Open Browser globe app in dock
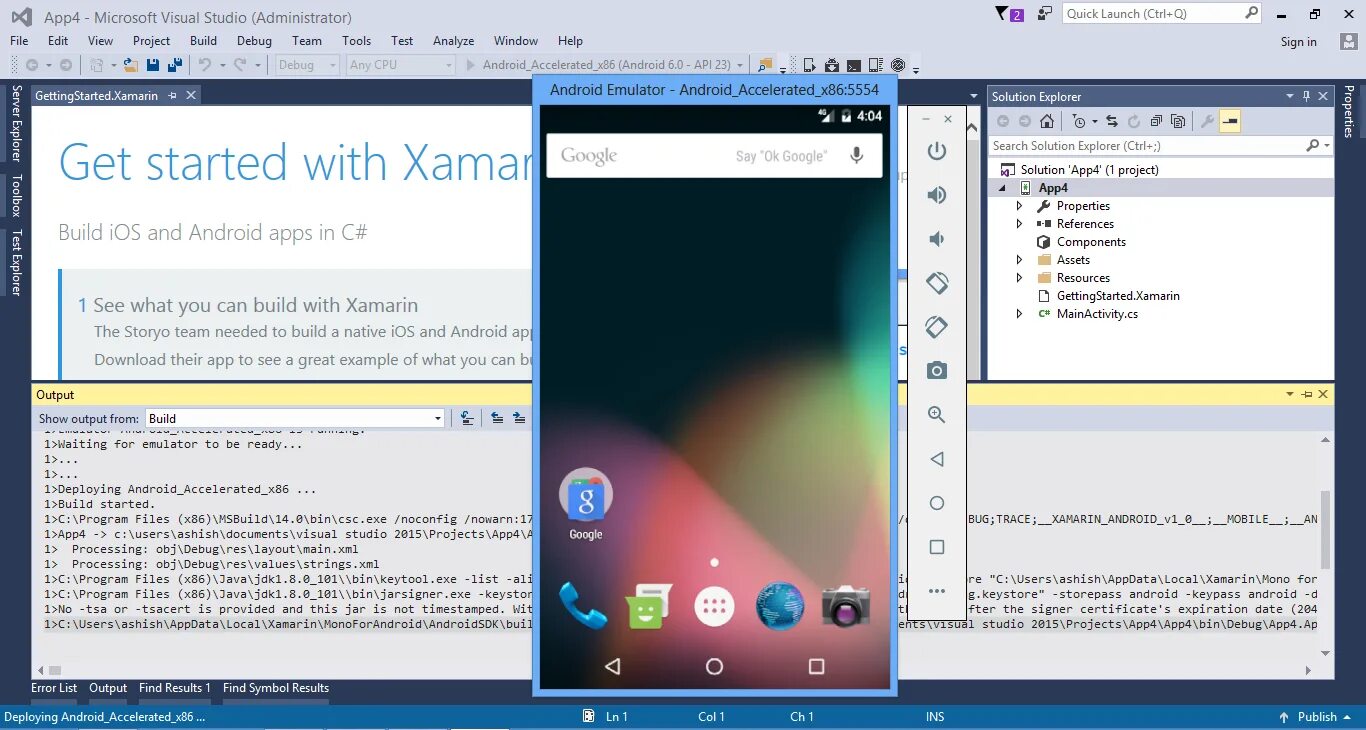This screenshot has height=730, width=1366. tap(780, 606)
